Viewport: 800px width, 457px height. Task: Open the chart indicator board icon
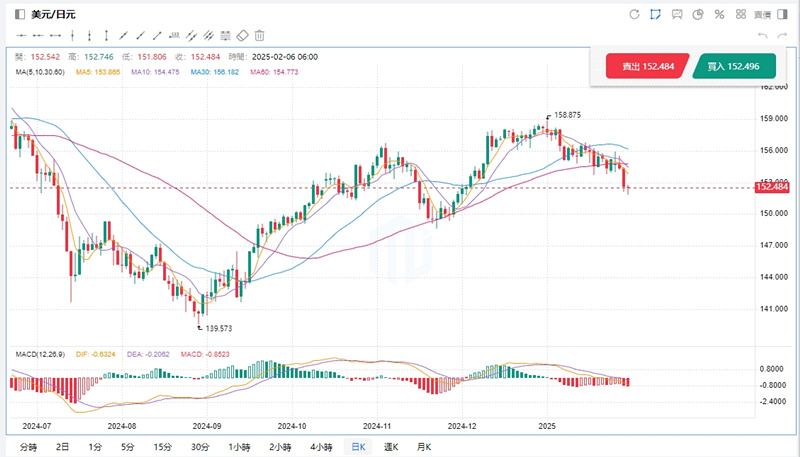click(678, 14)
